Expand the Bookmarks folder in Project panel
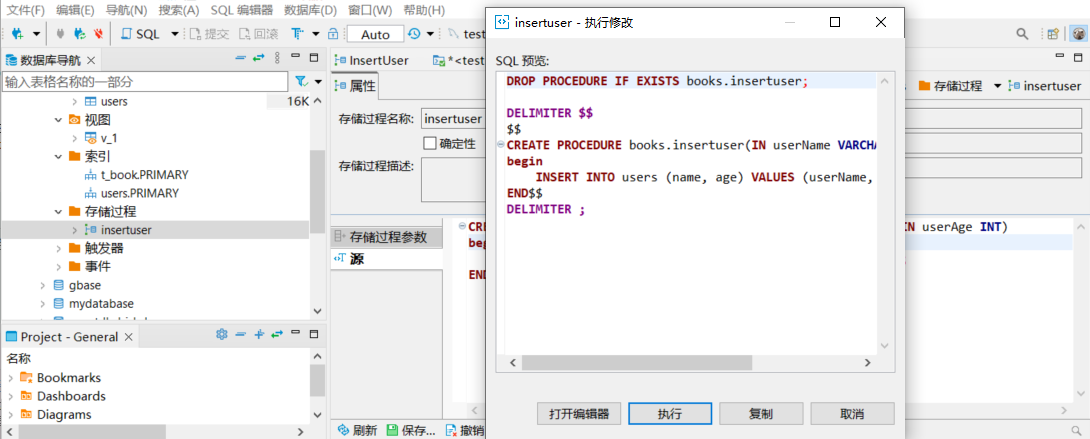Screen dimensions: 1090x439 [x=11, y=378]
